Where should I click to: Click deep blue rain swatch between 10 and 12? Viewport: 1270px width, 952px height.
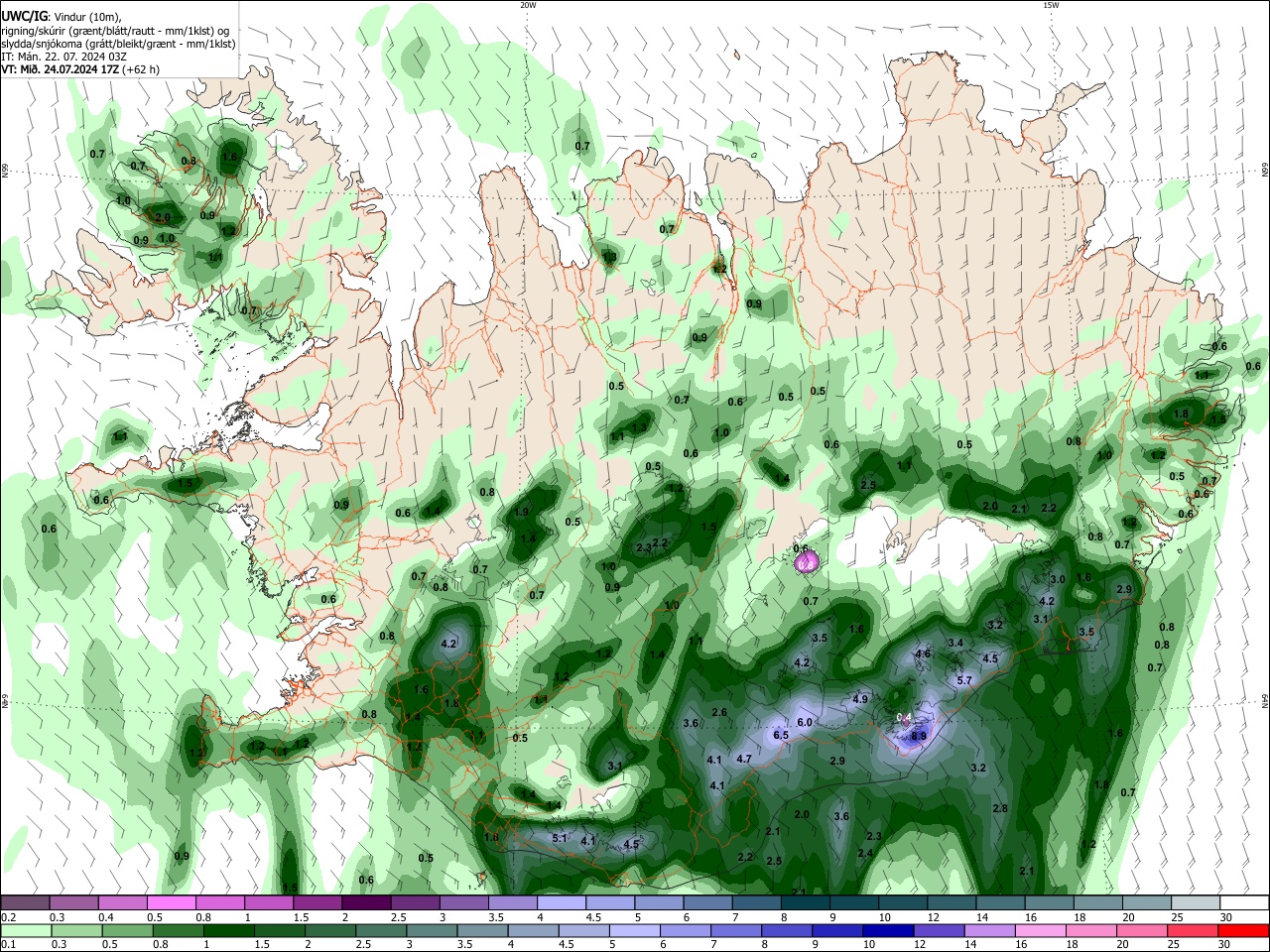[x=886, y=930]
